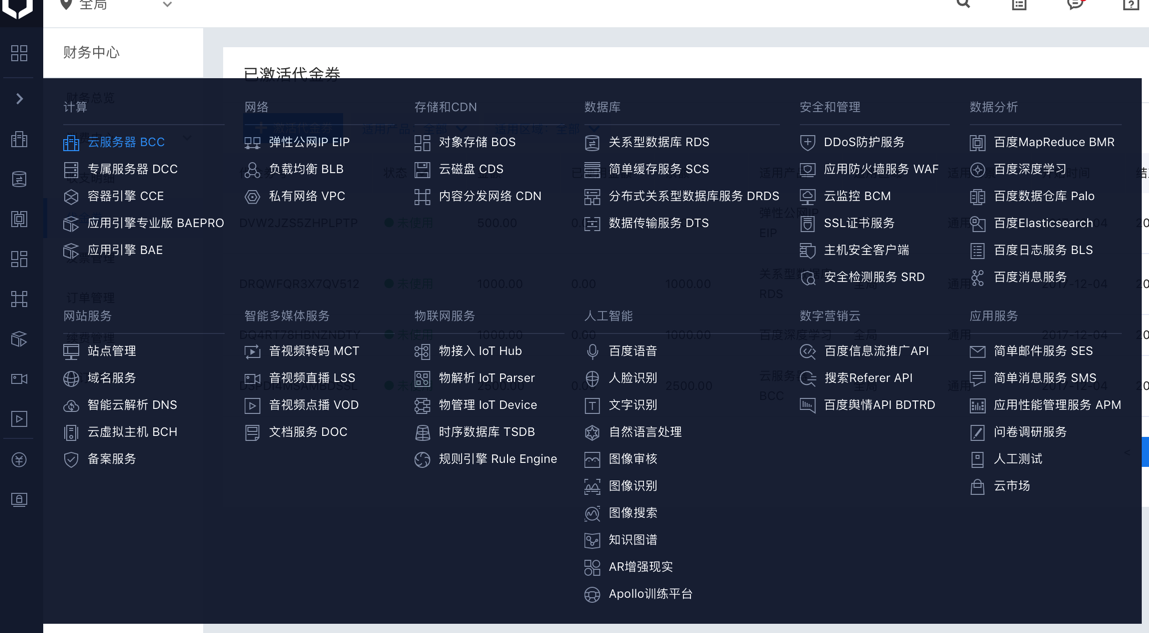Image resolution: width=1149 pixels, height=633 pixels.
Task: Open 百度信息流推广API
Action: tap(876, 351)
